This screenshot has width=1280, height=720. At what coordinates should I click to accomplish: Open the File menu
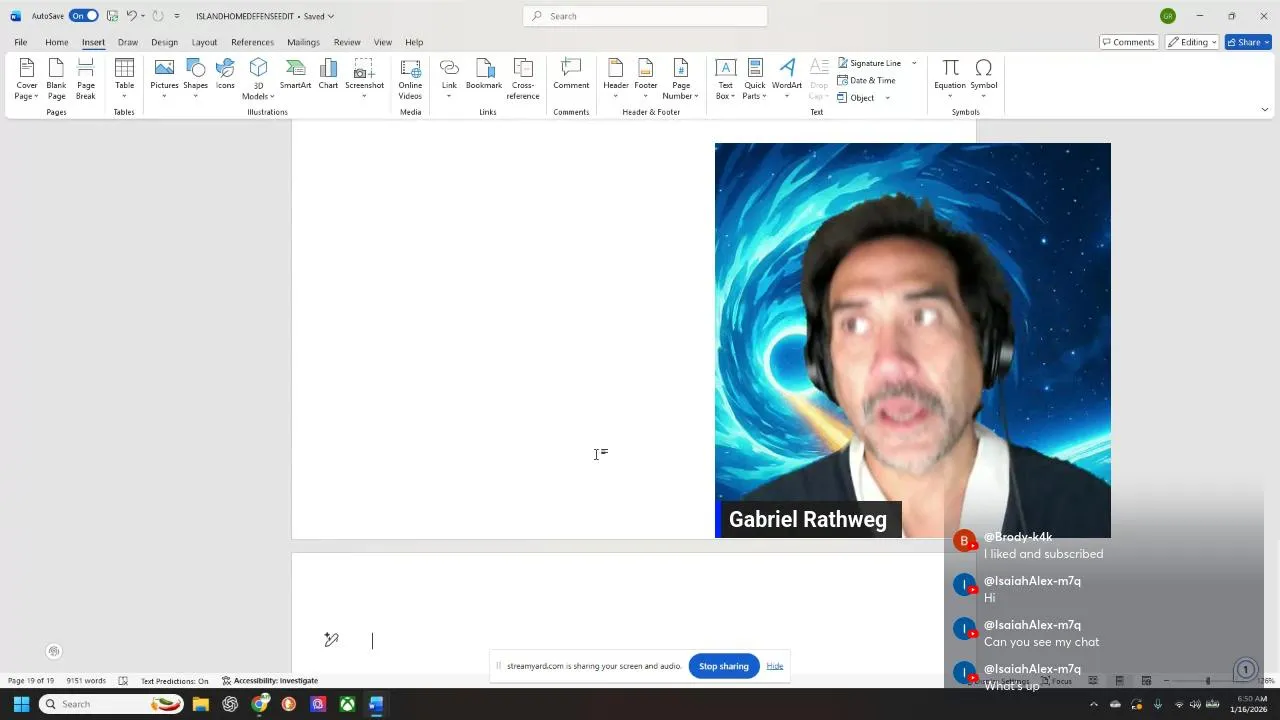[x=20, y=42]
